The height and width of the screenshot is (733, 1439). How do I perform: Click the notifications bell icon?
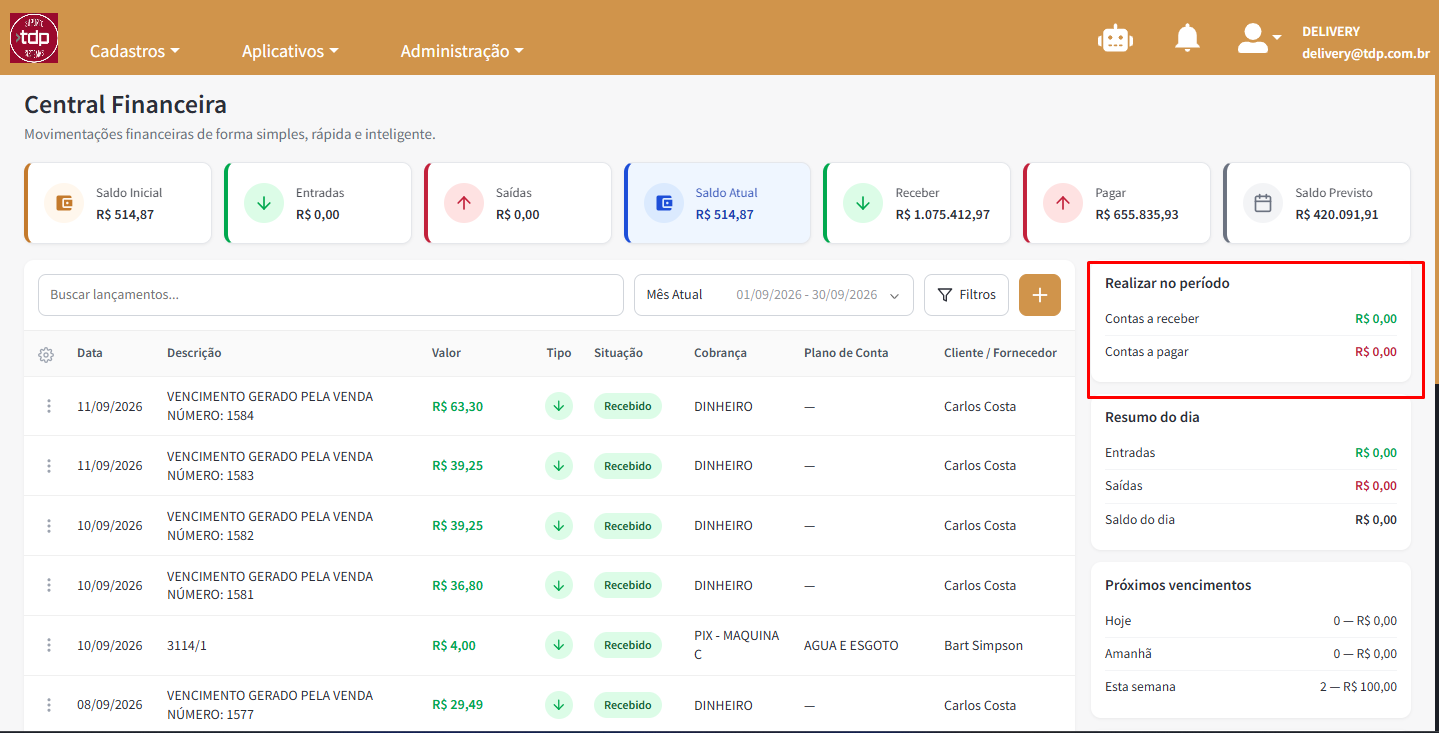click(1187, 38)
